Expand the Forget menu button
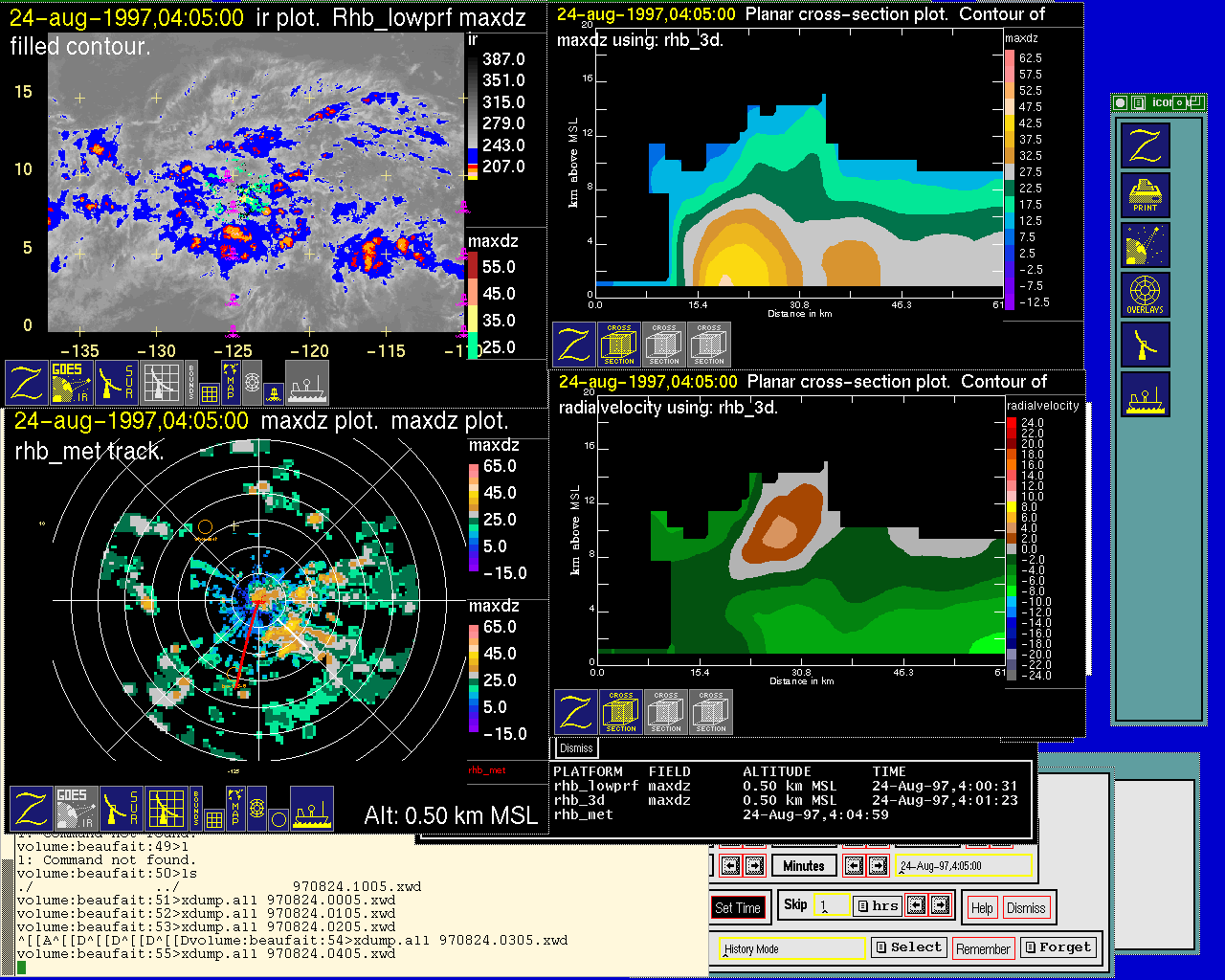1225x980 pixels. click(1057, 947)
